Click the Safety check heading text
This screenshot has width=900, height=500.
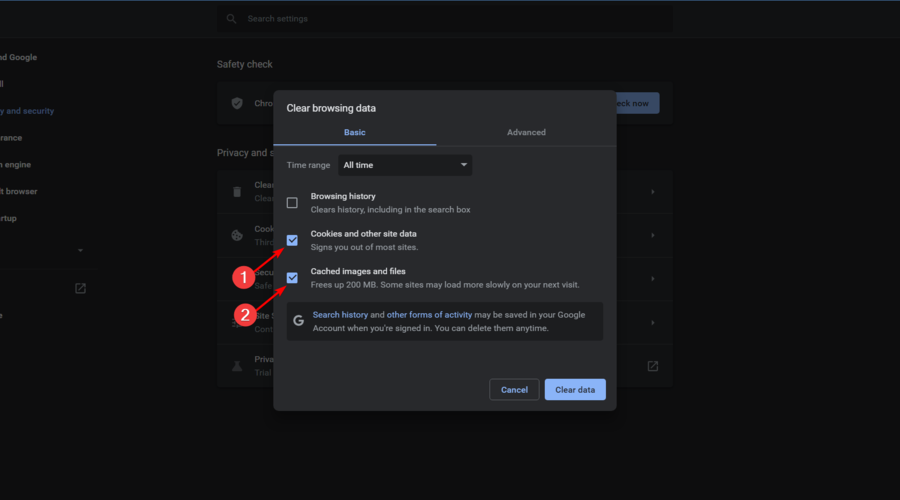pyautogui.click(x=245, y=64)
